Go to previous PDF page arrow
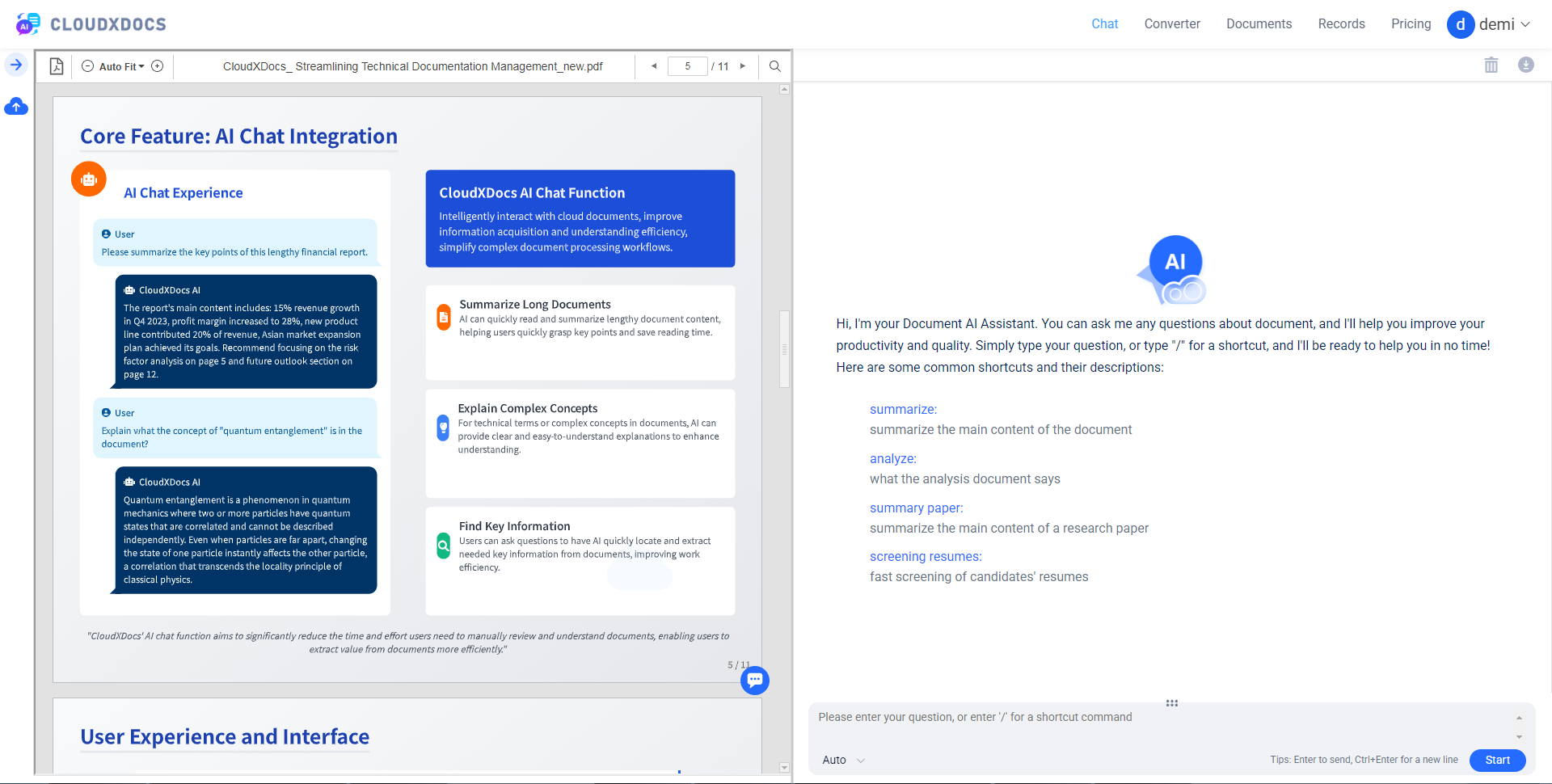1552x784 pixels. click(654, 66)
